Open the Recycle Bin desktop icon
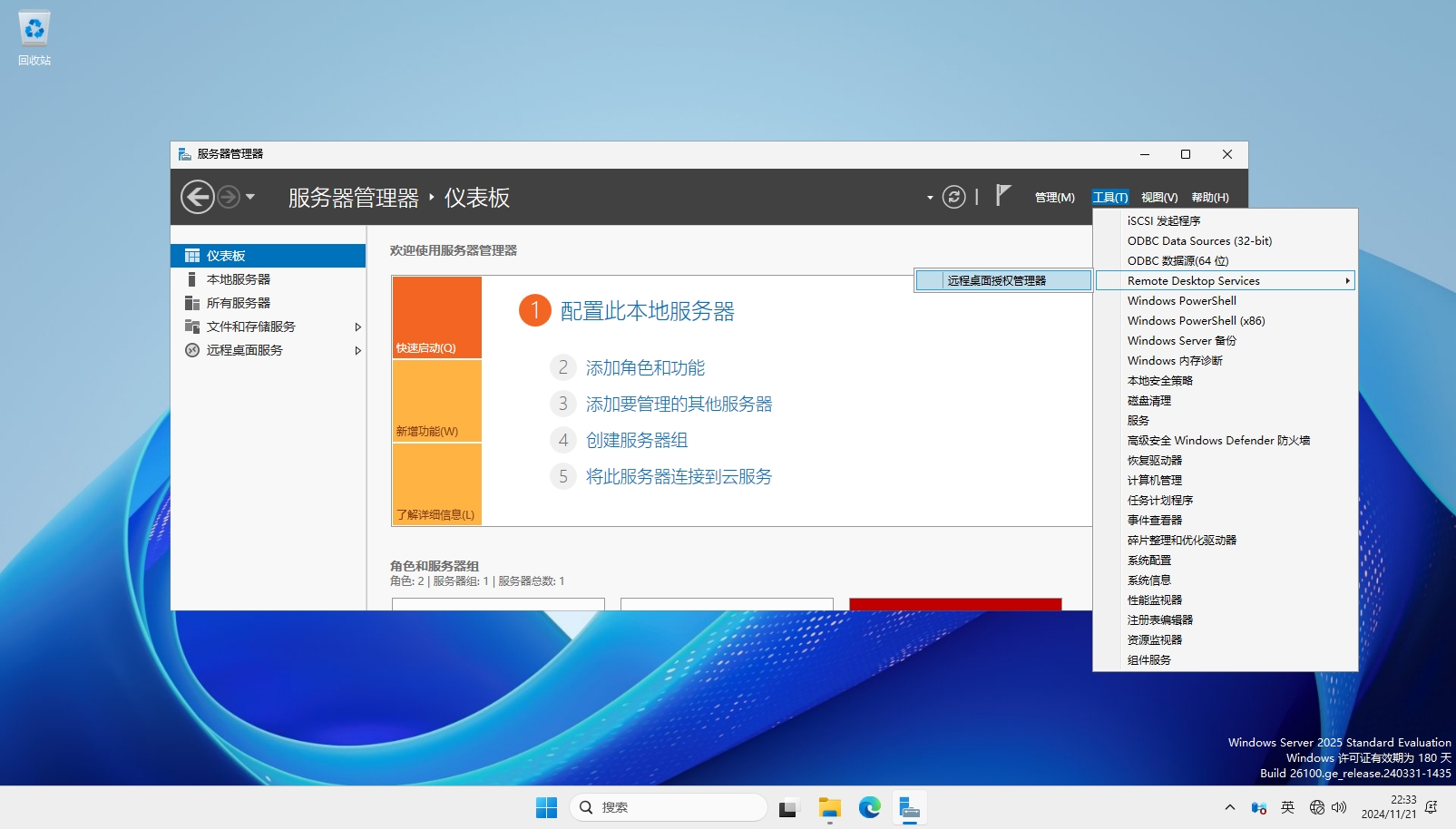The height and width of the screenshot is (829, 1456). click(34, 30)
